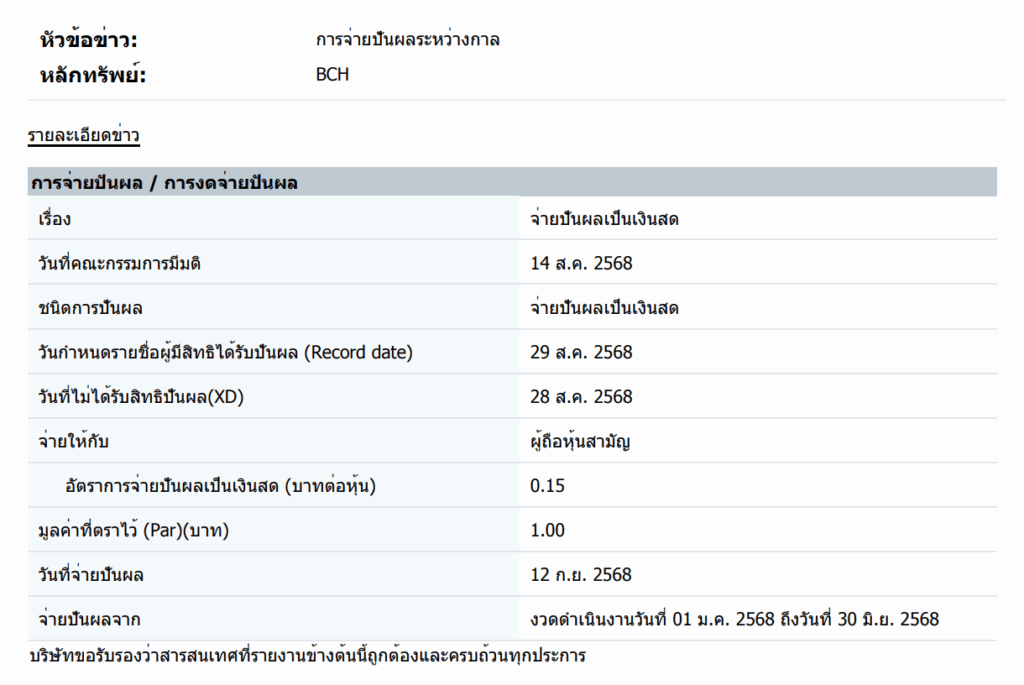Click the การจ่ายปันผล / การงดจ่ายปันผล section header
The width and height of the screenshot is (1024, 685).
[x=164, y=183]
